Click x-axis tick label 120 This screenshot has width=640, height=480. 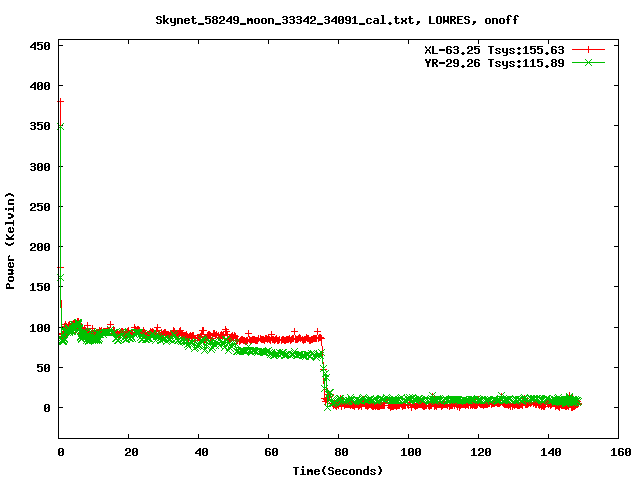point(481,452)
